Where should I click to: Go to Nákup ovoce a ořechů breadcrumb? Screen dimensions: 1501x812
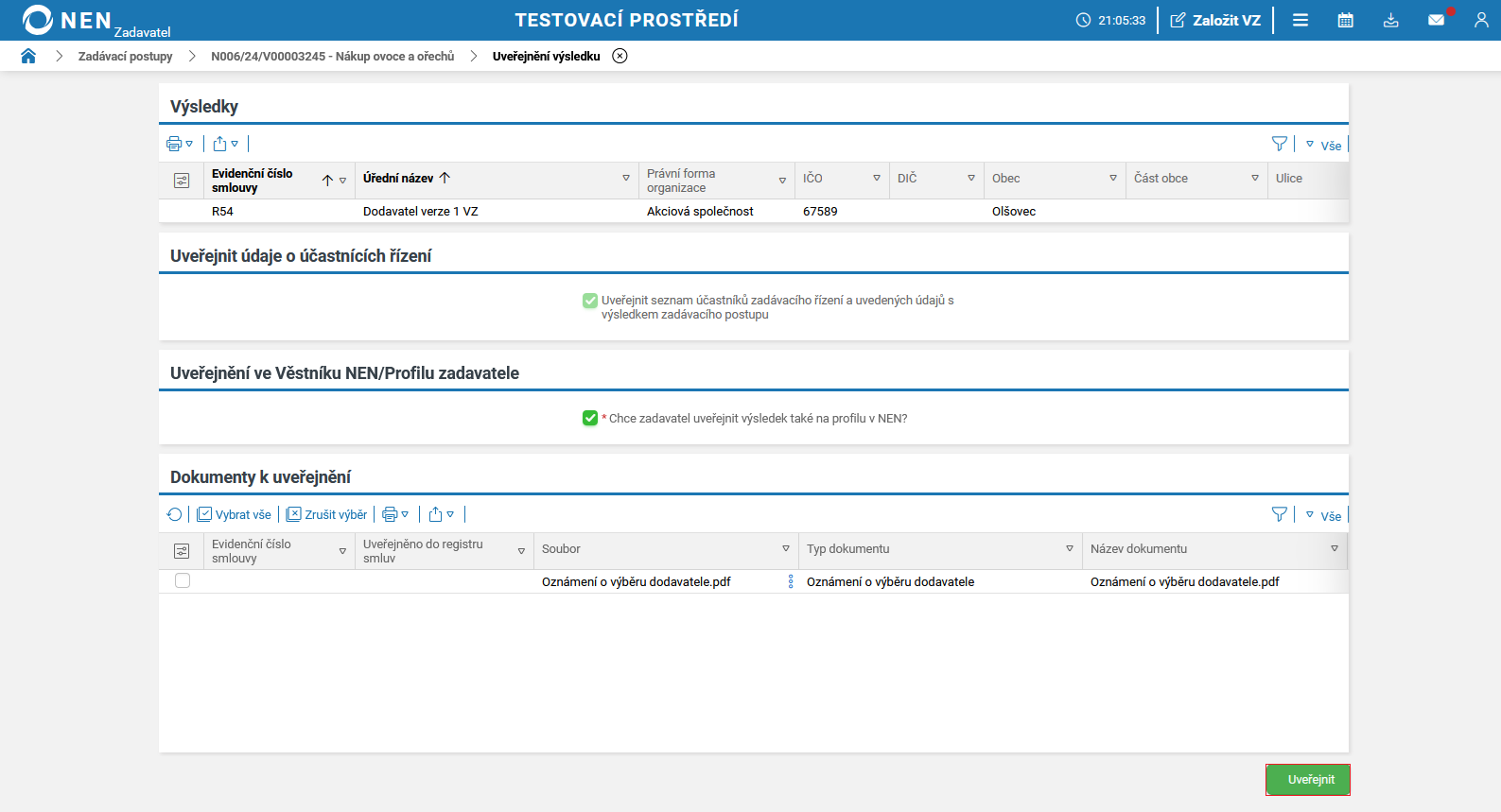(x=332, y=56)
